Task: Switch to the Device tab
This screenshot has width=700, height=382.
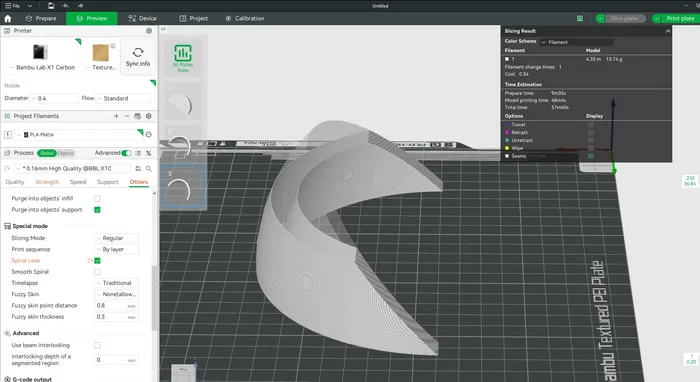Action: (x=142, y=18)
